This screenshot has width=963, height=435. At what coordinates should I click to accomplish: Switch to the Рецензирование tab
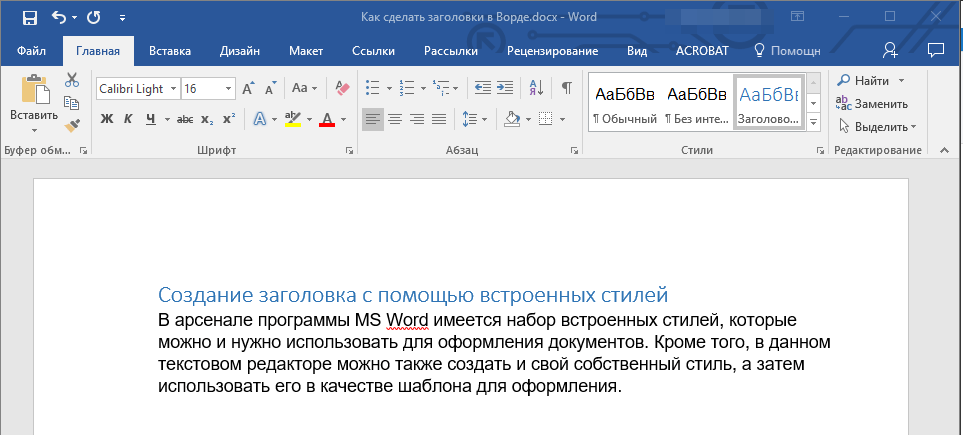(x=552, y=51)
